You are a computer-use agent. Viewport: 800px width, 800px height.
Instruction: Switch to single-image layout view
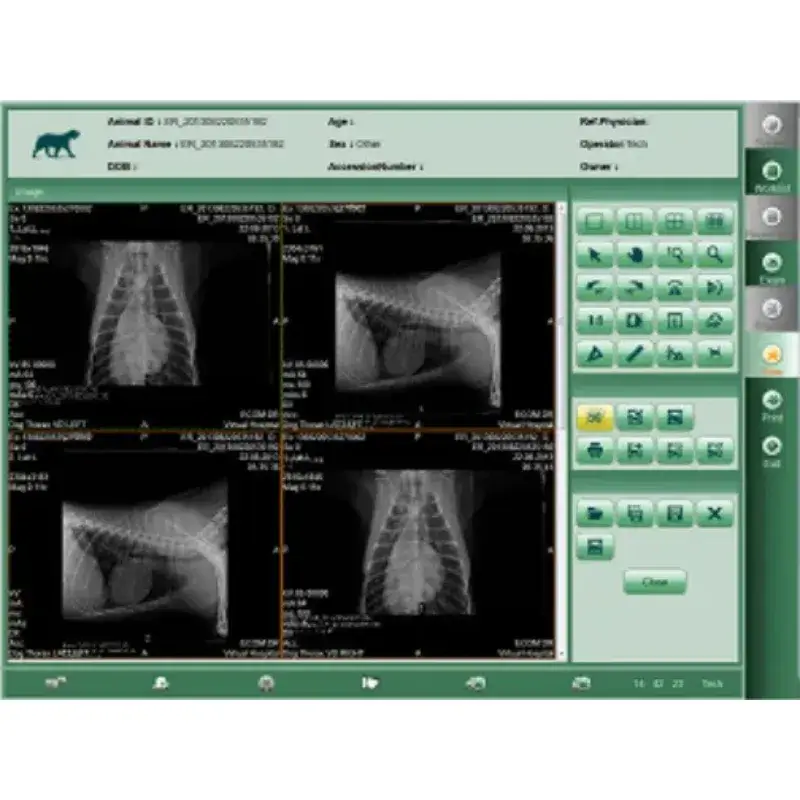(x=595, y=221)
